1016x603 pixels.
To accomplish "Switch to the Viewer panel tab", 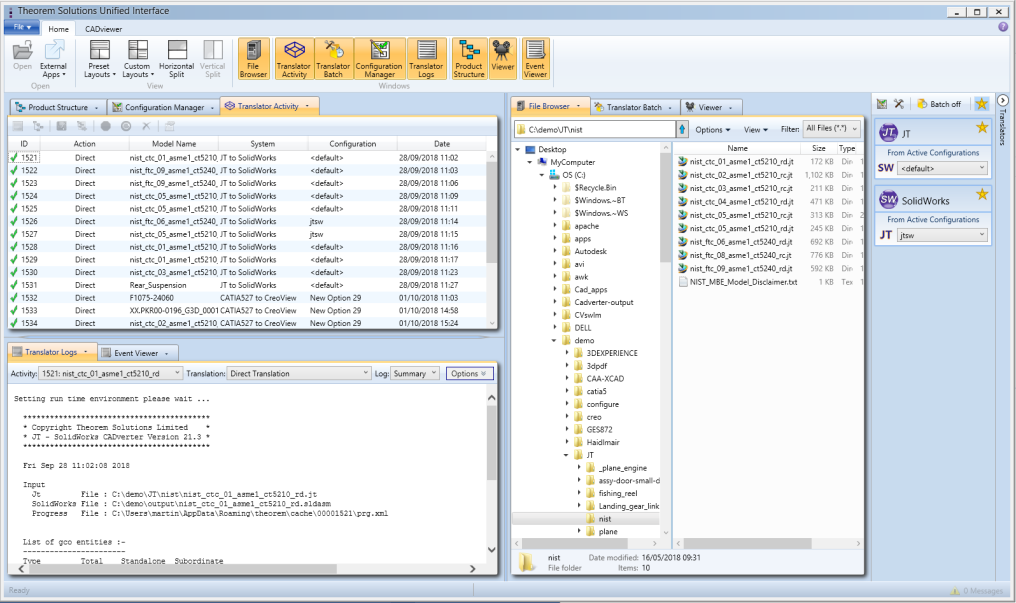I will point(710,108).
